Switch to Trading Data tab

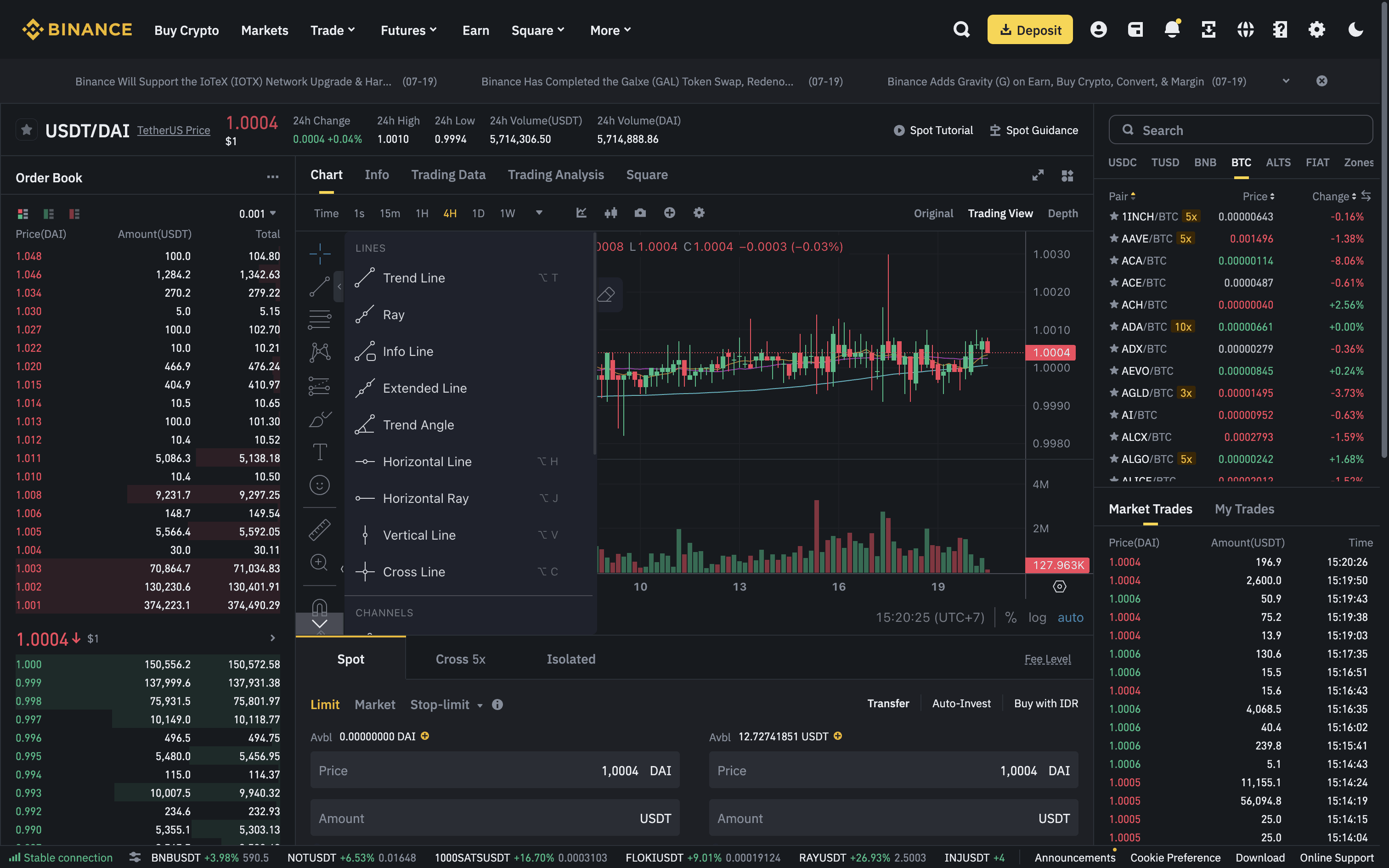pos(448,175)
